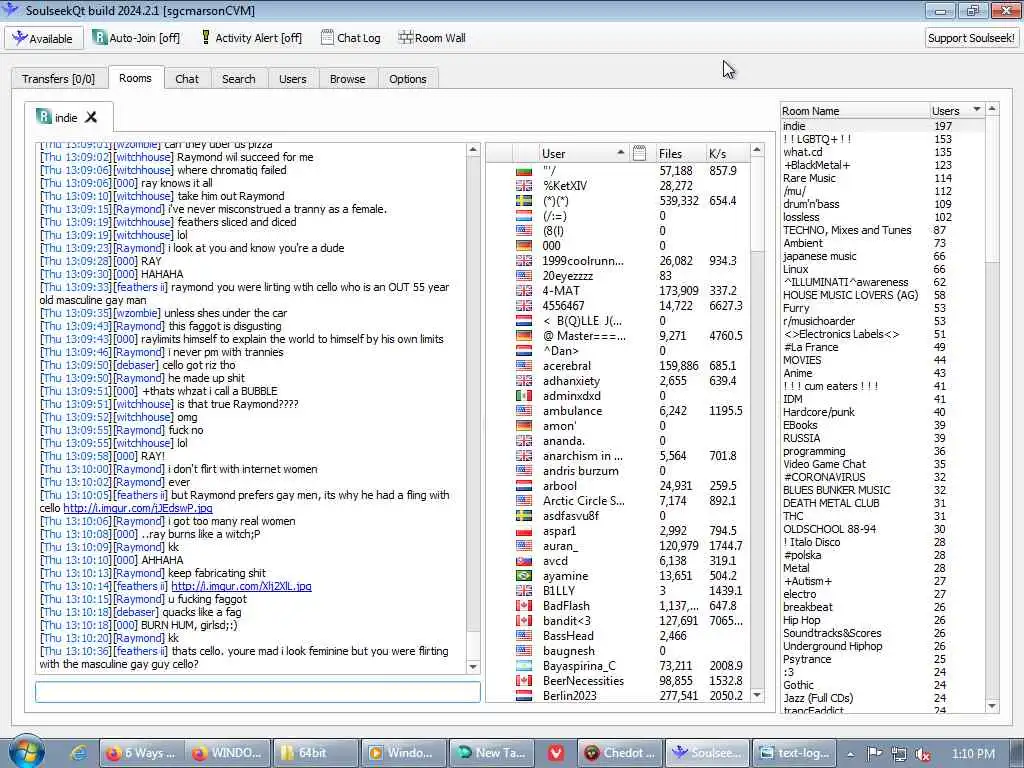This screenshot has height=768, width=1024.
Task: Switch to Transfers [0/0] tab
Action: click(58, 78)
